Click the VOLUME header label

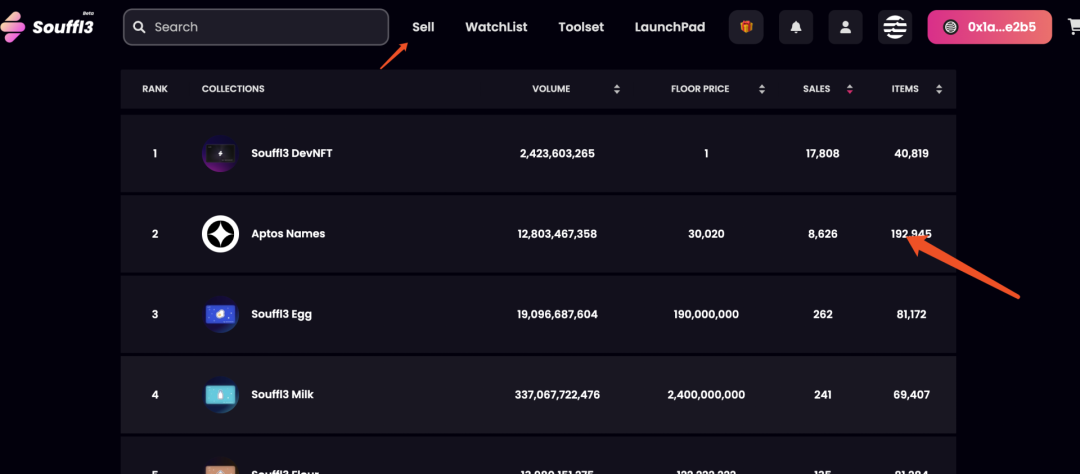click(551, 89)
